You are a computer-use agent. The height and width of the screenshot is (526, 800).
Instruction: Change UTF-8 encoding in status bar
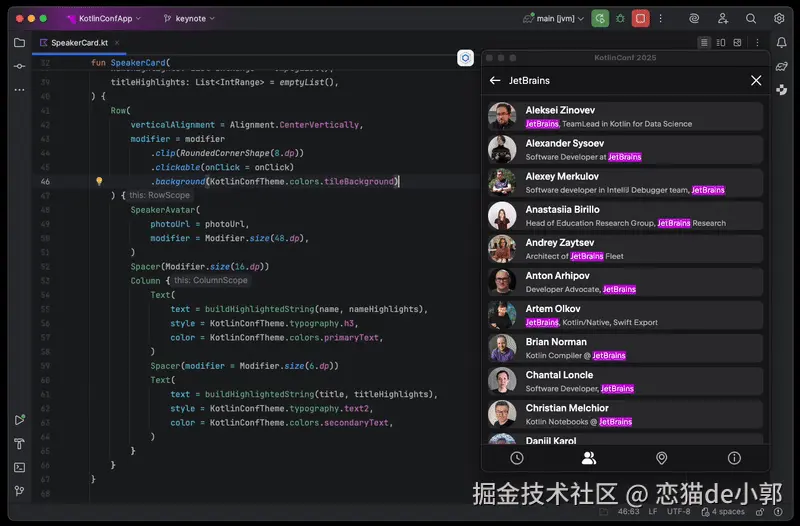click(x=678, y=511)
